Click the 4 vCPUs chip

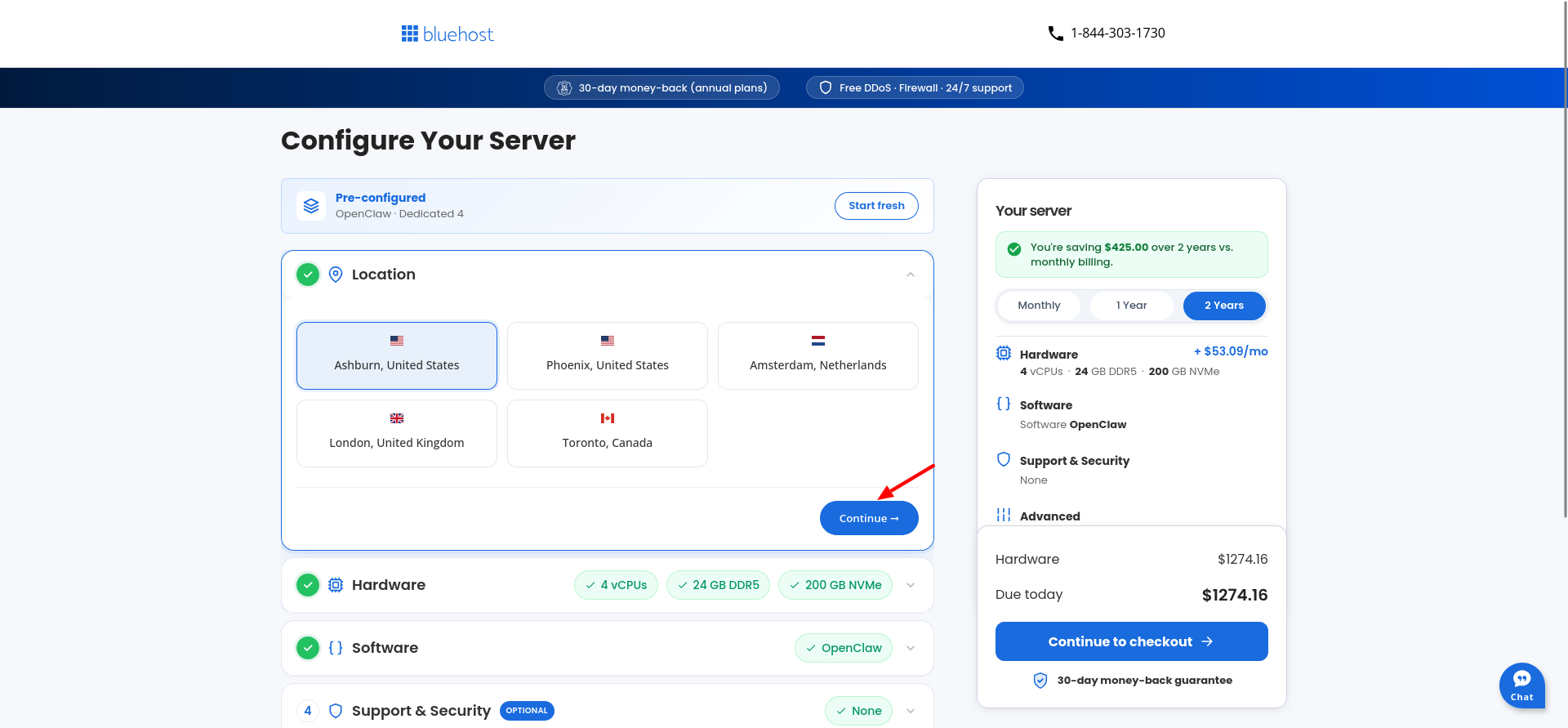point(616,585)
